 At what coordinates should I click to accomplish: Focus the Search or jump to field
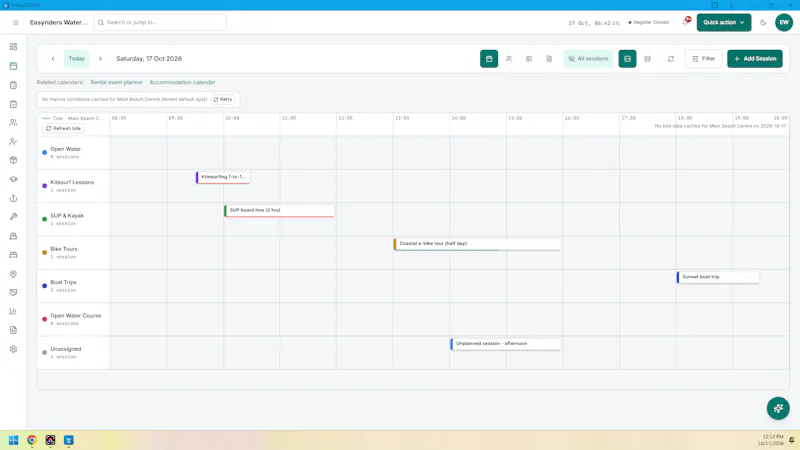(x=160, y=22)
